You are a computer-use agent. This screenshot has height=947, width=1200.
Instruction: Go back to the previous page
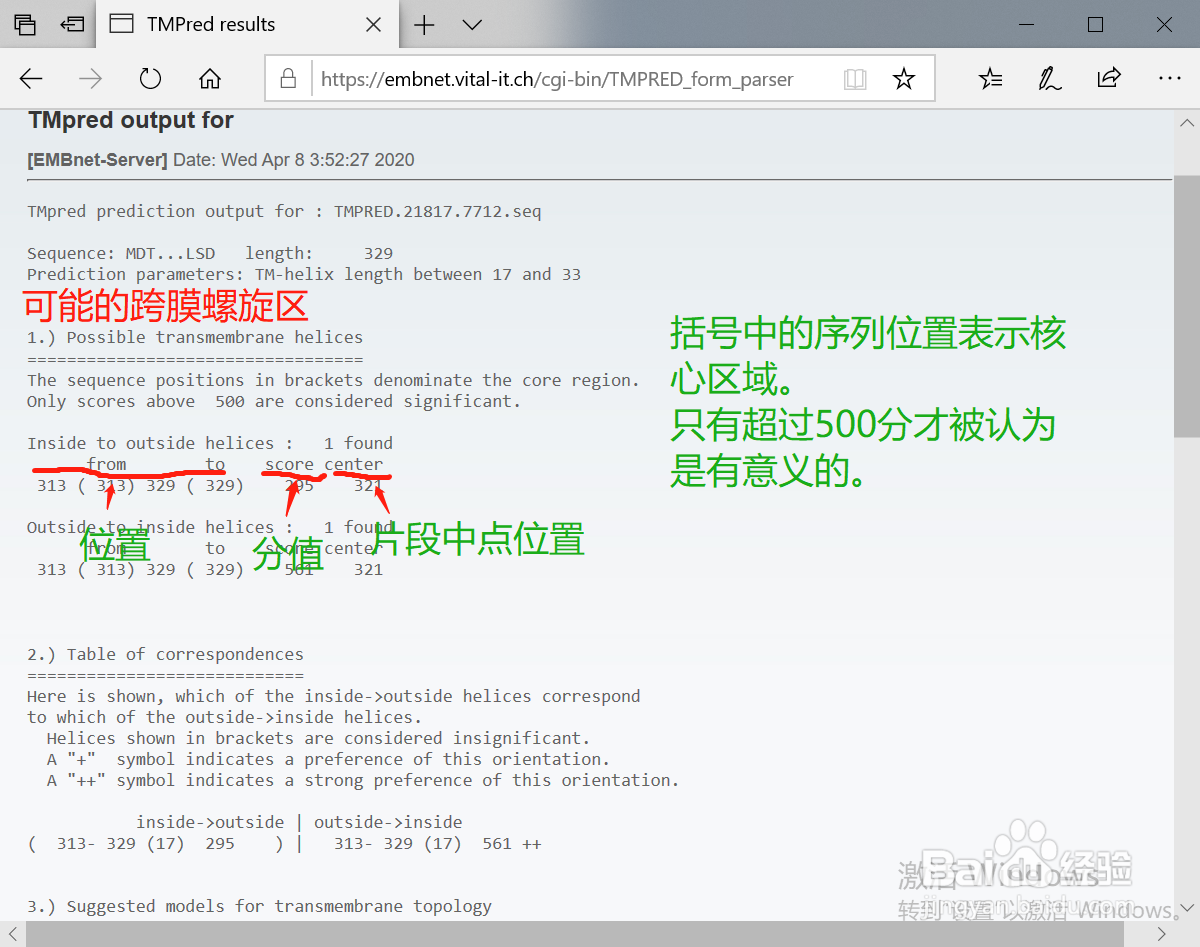[x=31, y=78]
